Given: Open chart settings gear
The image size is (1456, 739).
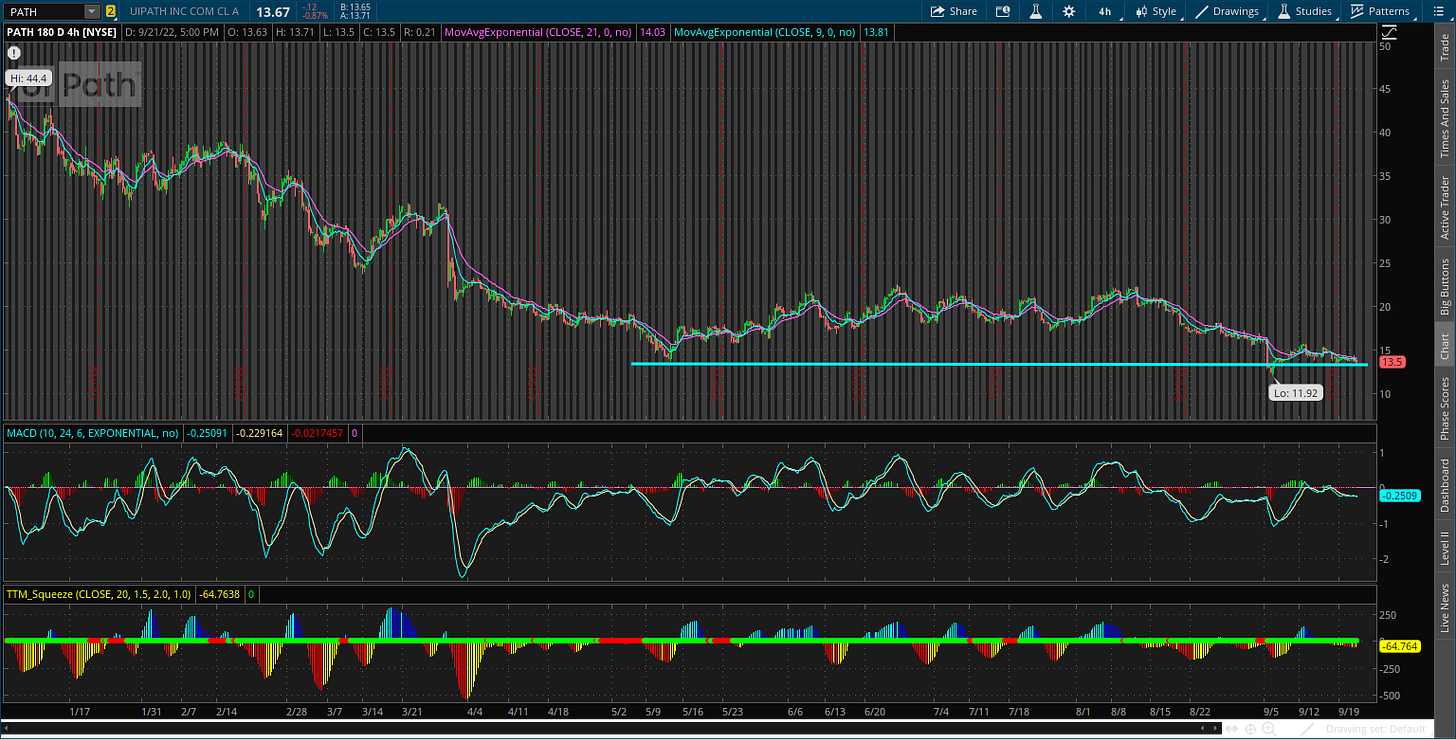Looking at the screenshot, I should coord(1069,11).
